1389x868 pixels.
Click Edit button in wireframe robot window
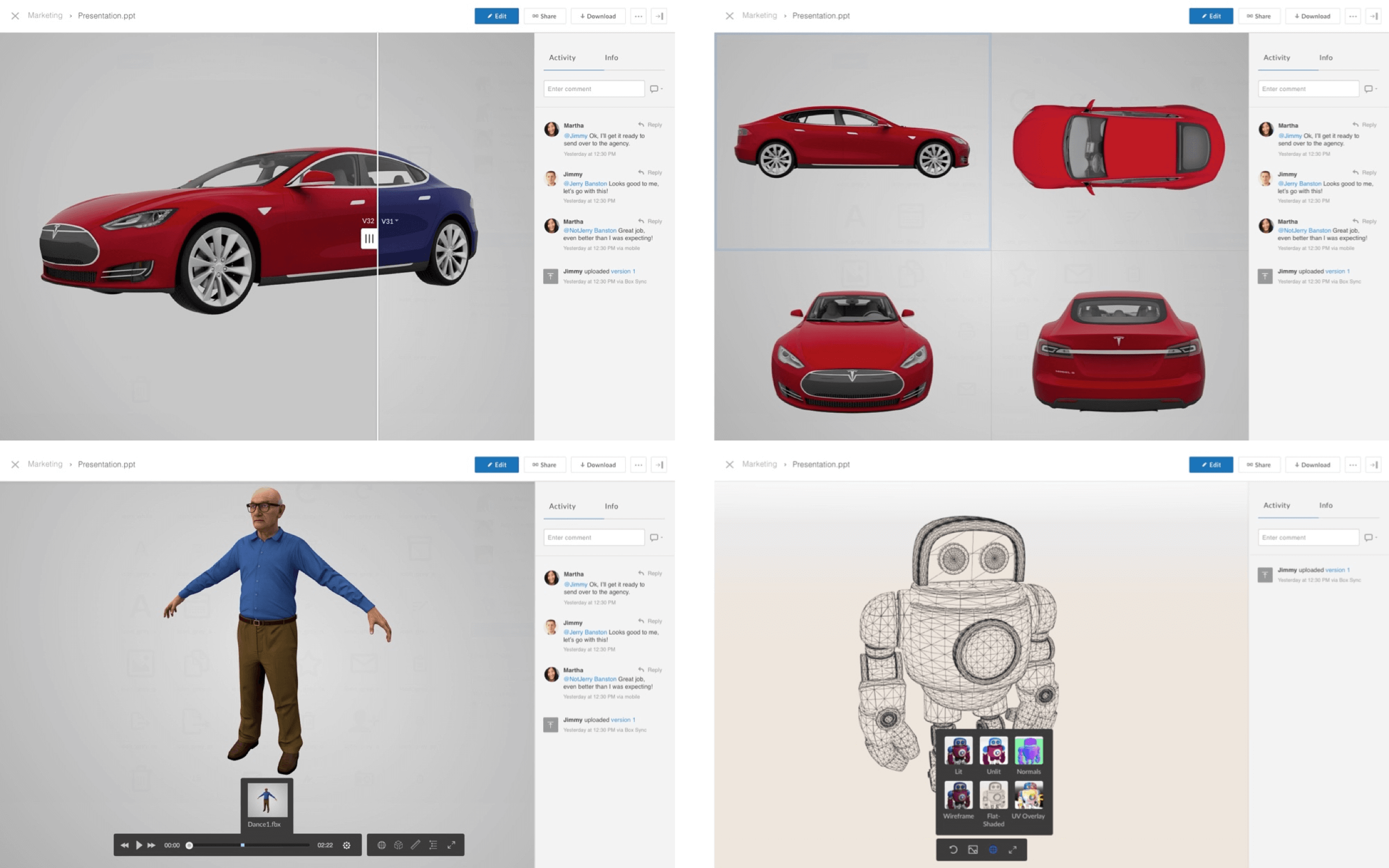[1211, 464]
